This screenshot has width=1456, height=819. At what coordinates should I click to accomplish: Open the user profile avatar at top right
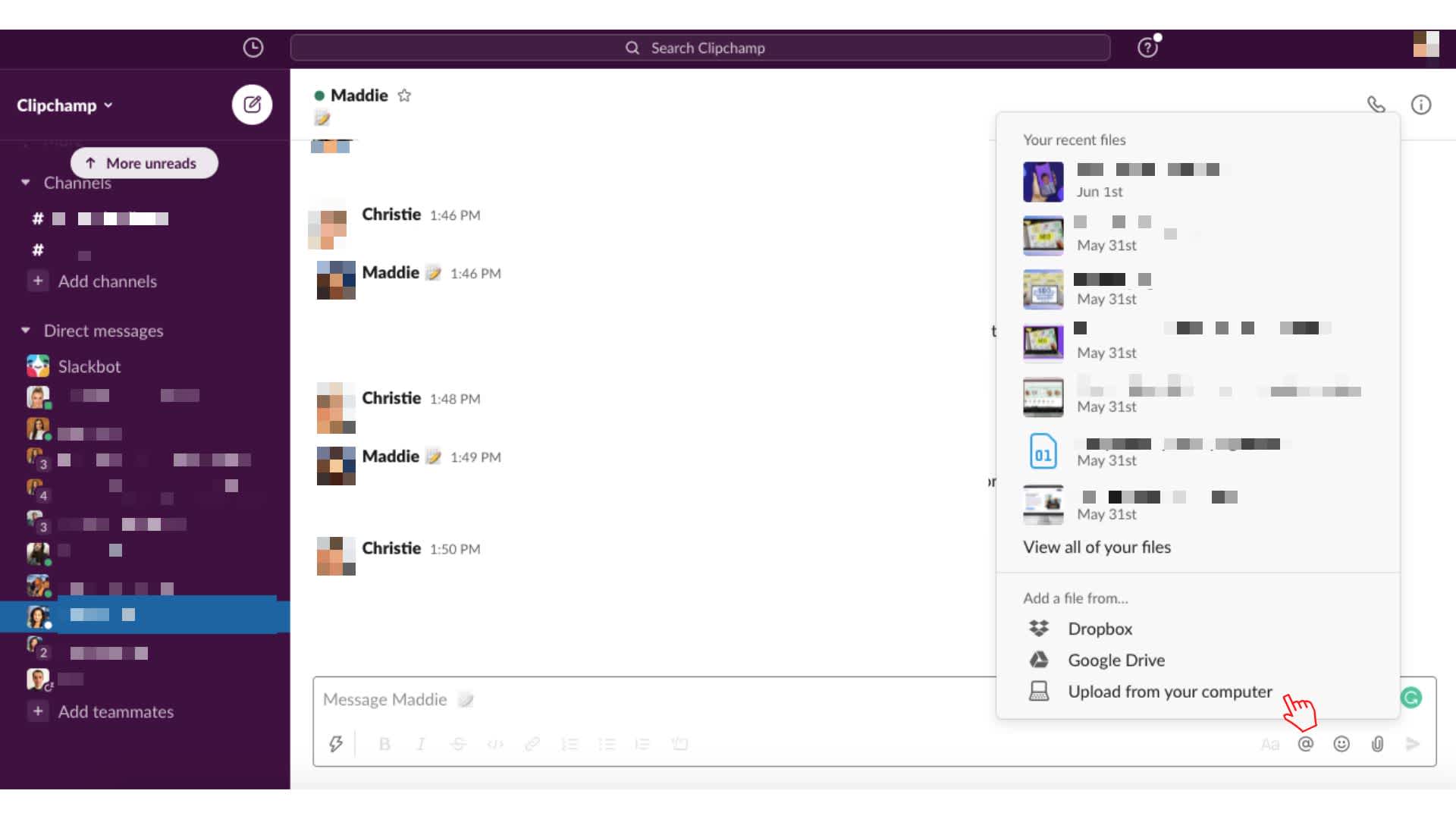[1426, 44]
